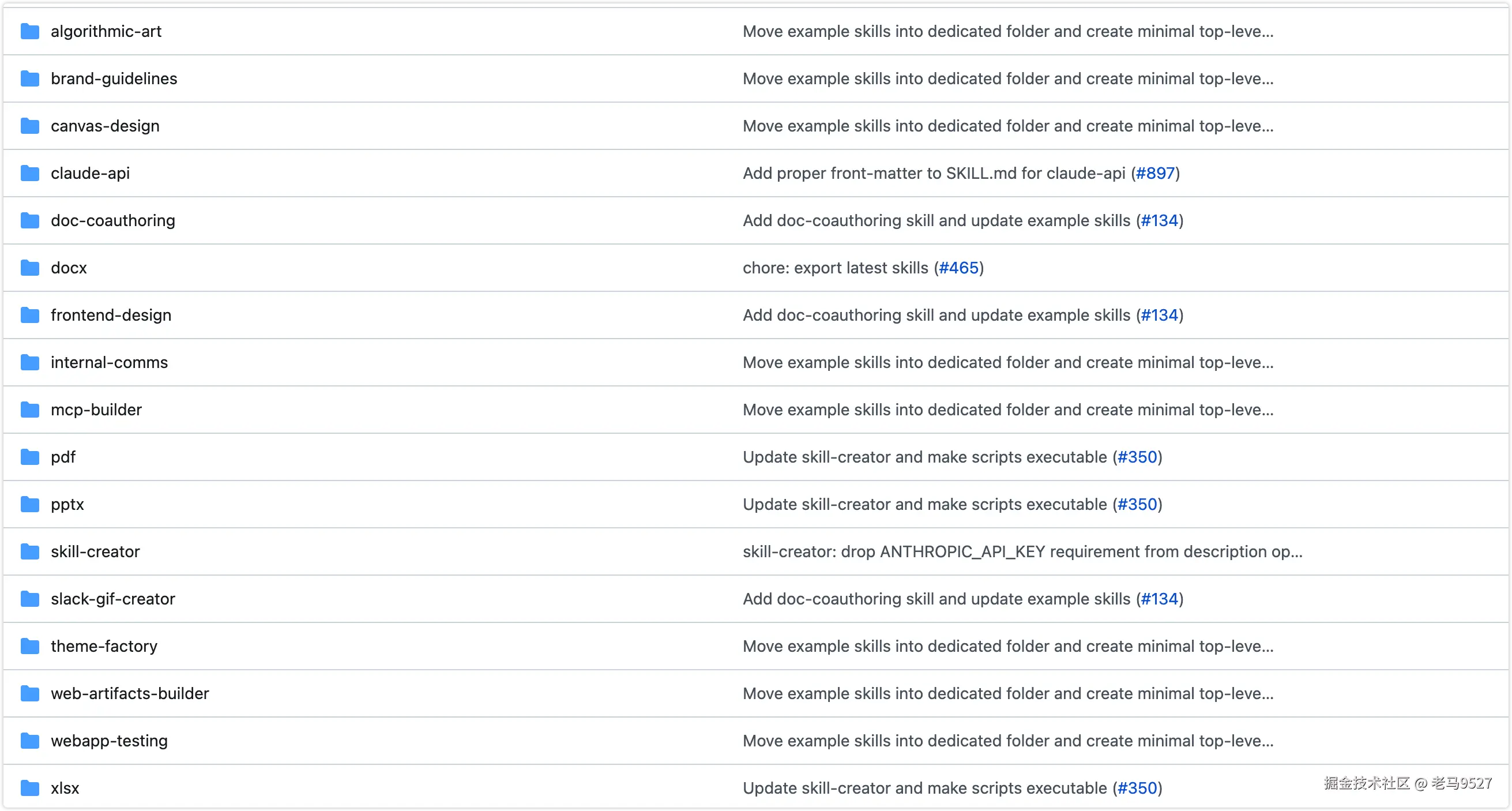The width and height of the screenshot is (1512, 811).
Task: Click the docx folder icon
Action: tap(30, 268)
